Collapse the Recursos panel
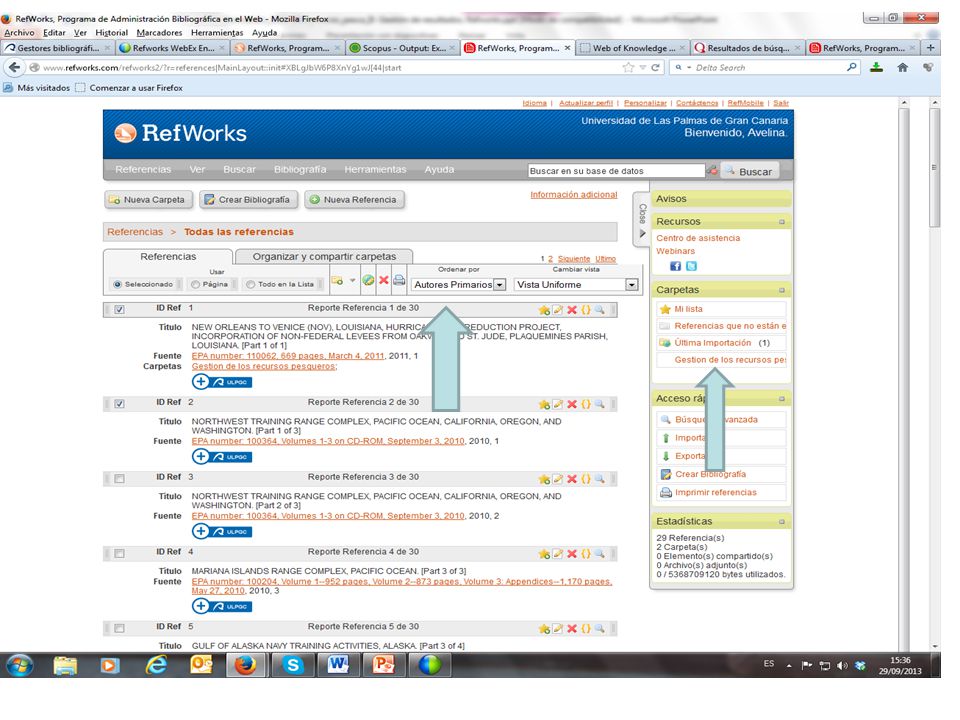960x720 pixels. [782, 222]
